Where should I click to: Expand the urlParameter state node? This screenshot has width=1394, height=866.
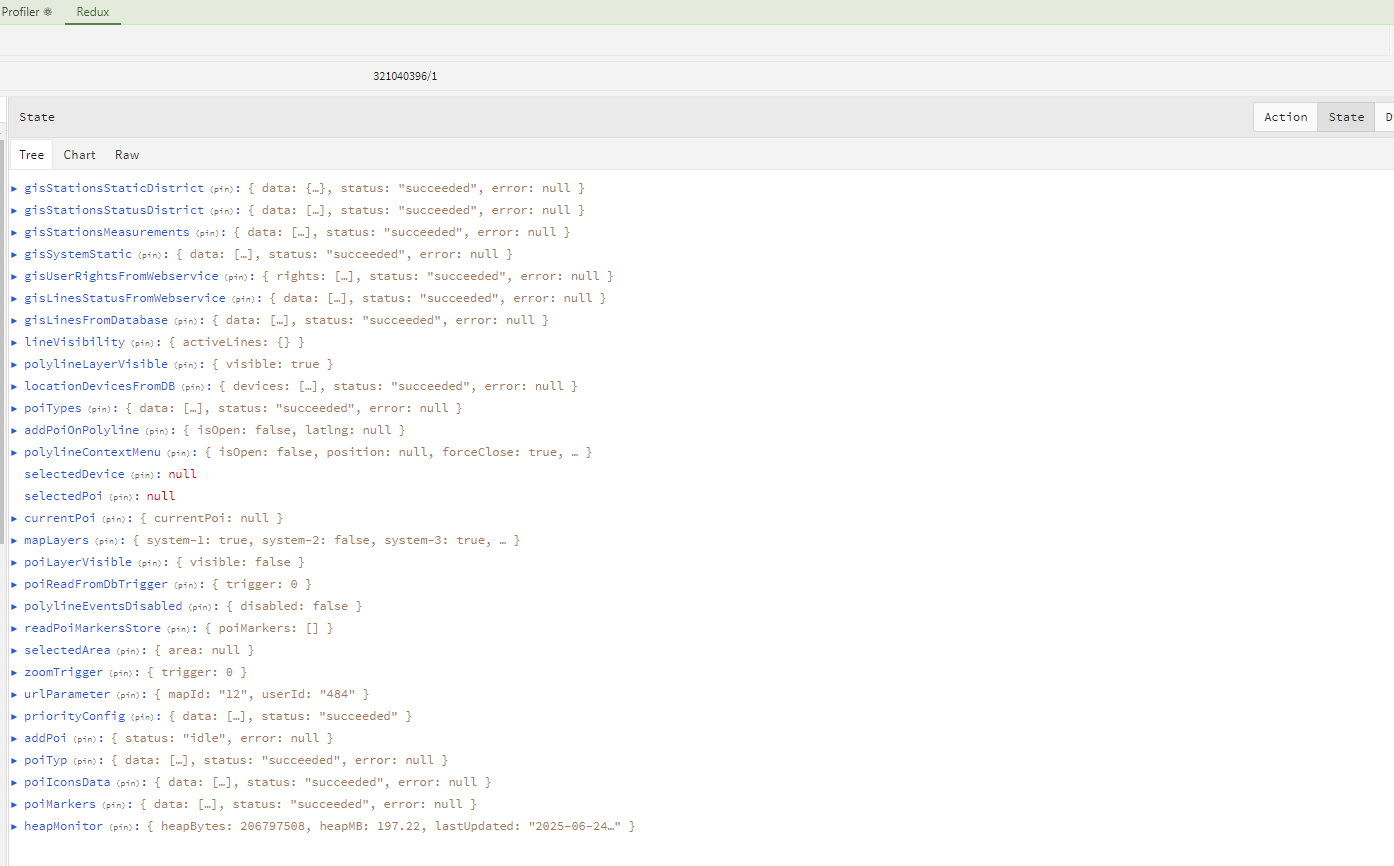click(x=14, y=694)
